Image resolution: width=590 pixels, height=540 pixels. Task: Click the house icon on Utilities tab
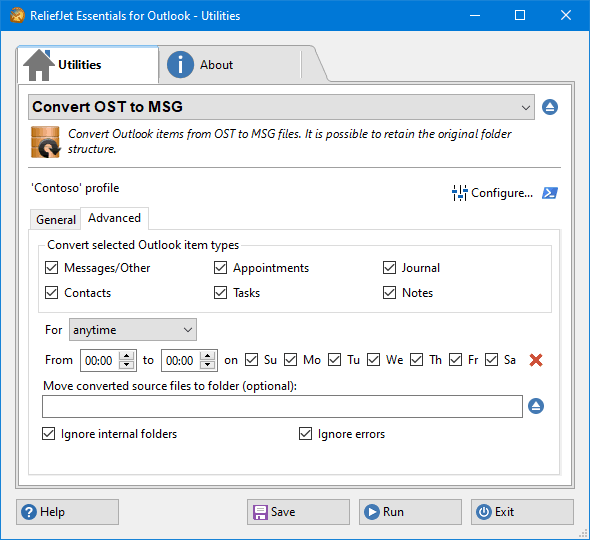[x=39, y=65]
